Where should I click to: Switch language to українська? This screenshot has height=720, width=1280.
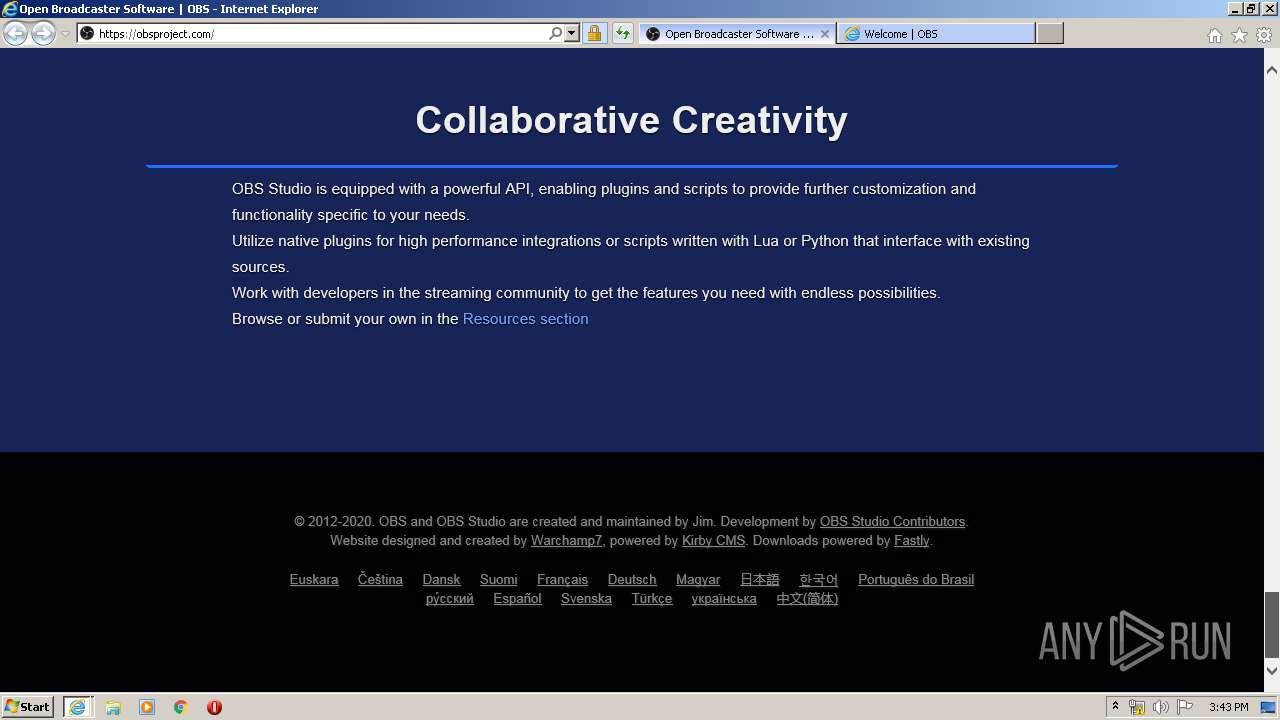(724, 599)
